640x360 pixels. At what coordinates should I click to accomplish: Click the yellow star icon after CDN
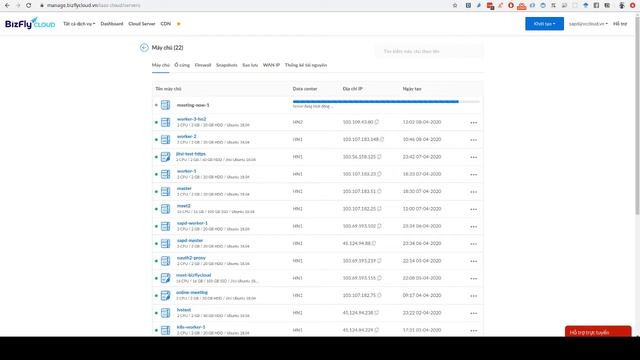[x=178, y=24]
